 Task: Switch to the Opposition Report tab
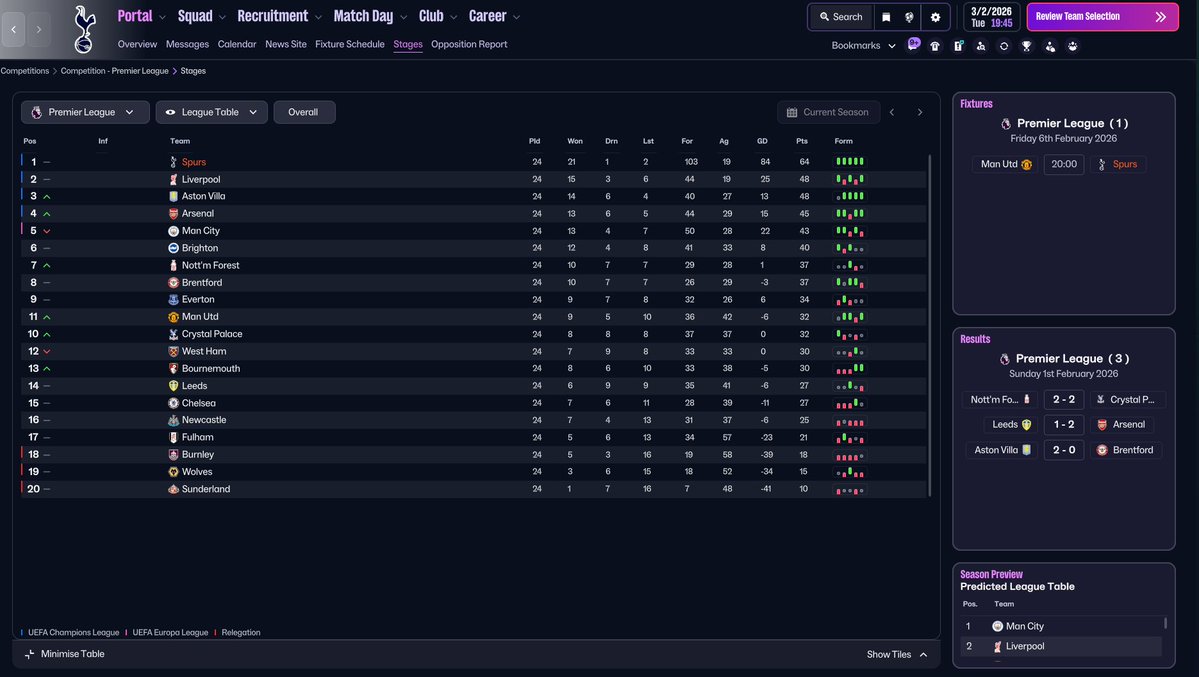pos(470,44)
